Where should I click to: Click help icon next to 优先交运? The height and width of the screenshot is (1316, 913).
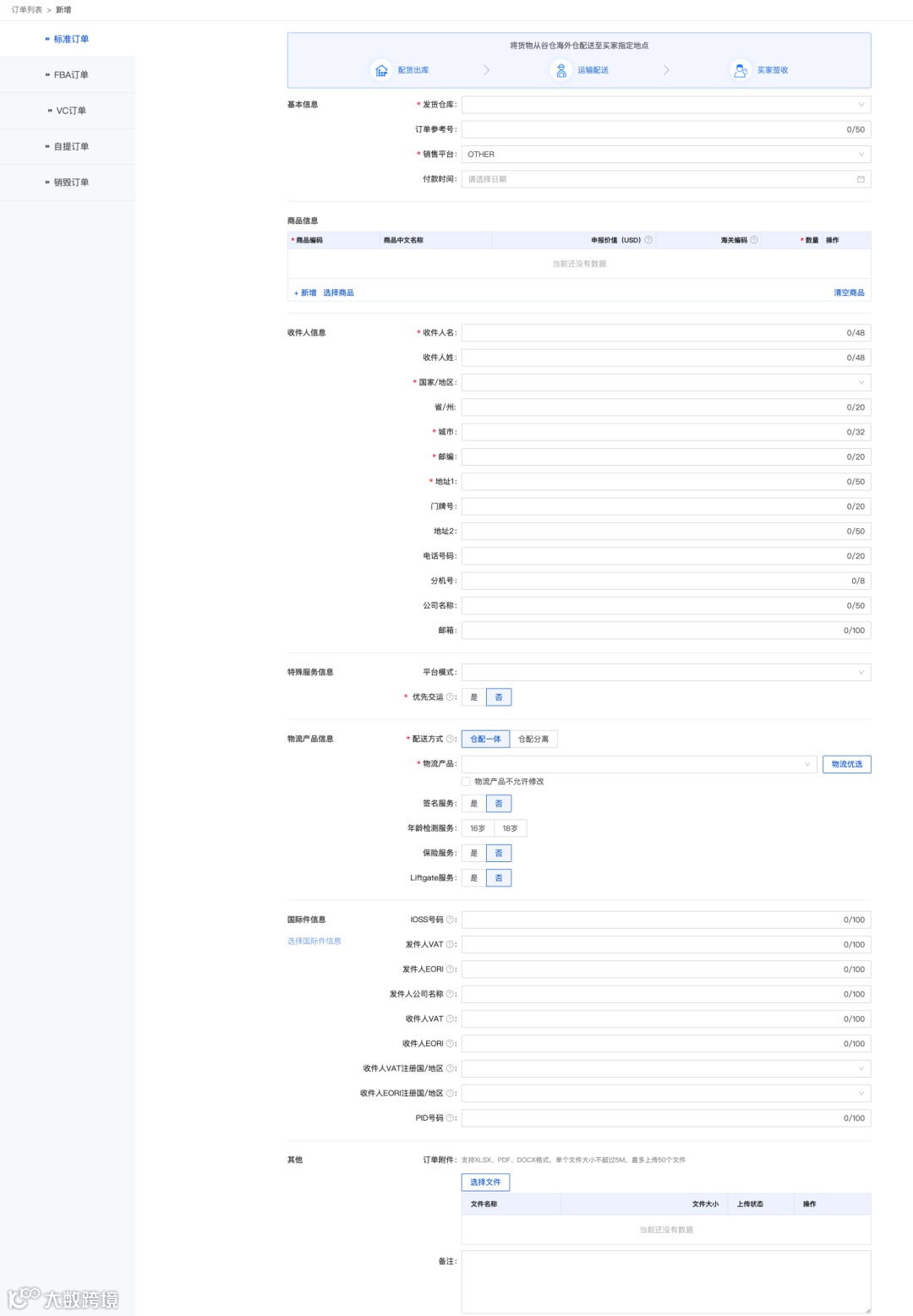pyautogui.click(x=450, y=697)
